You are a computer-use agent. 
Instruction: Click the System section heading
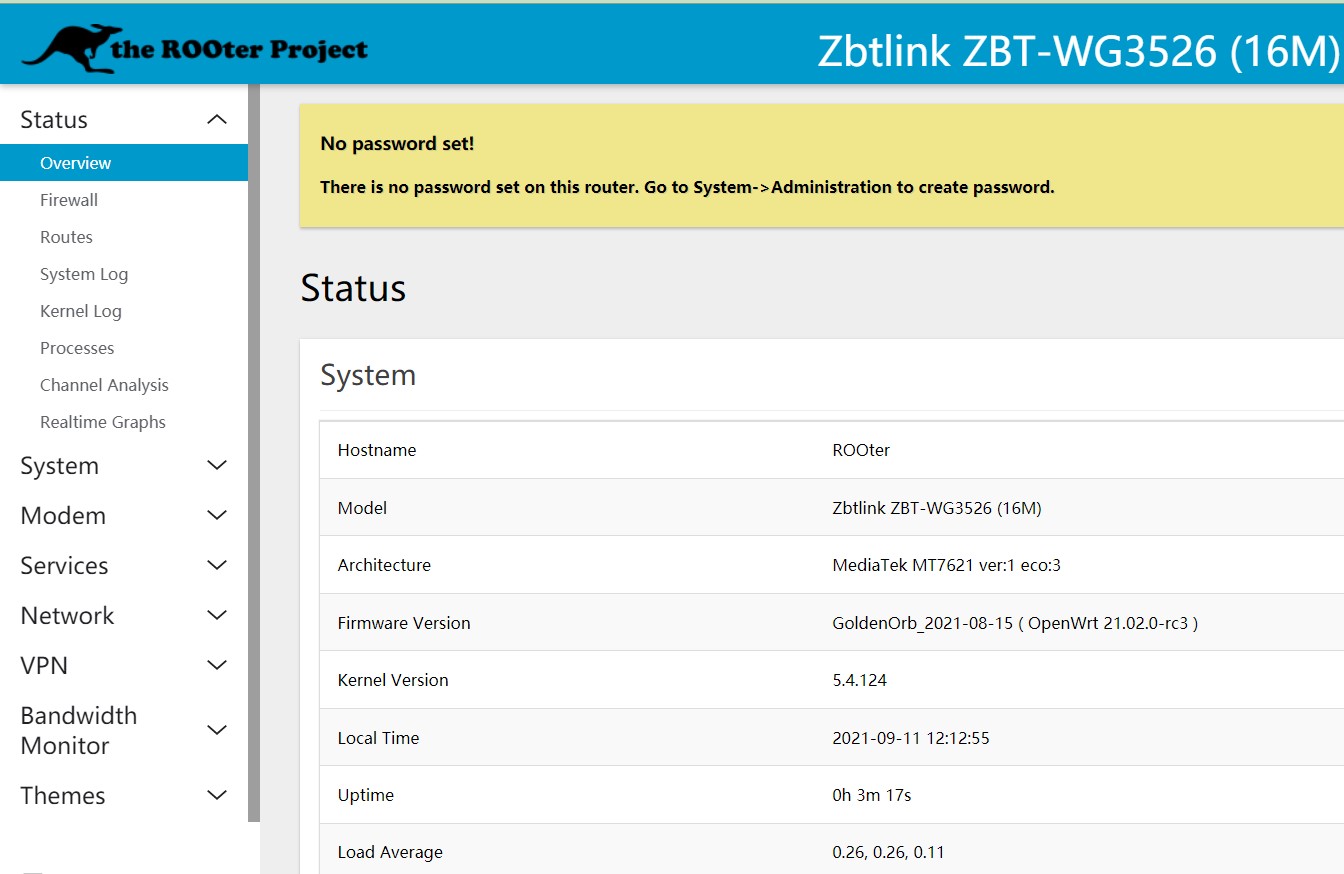click(x=368, y=375)
